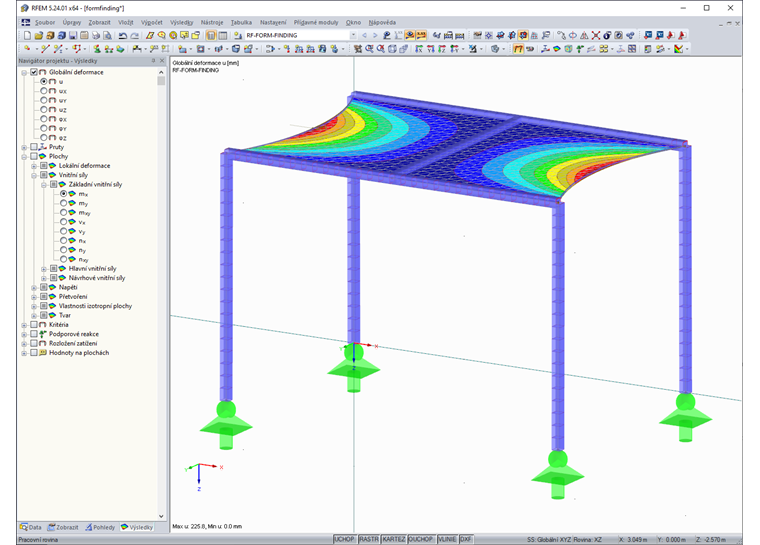The height and width of the screenshot is (545, 760).
Task: Switch to the Data navigator tab
Action: point(31,527)
